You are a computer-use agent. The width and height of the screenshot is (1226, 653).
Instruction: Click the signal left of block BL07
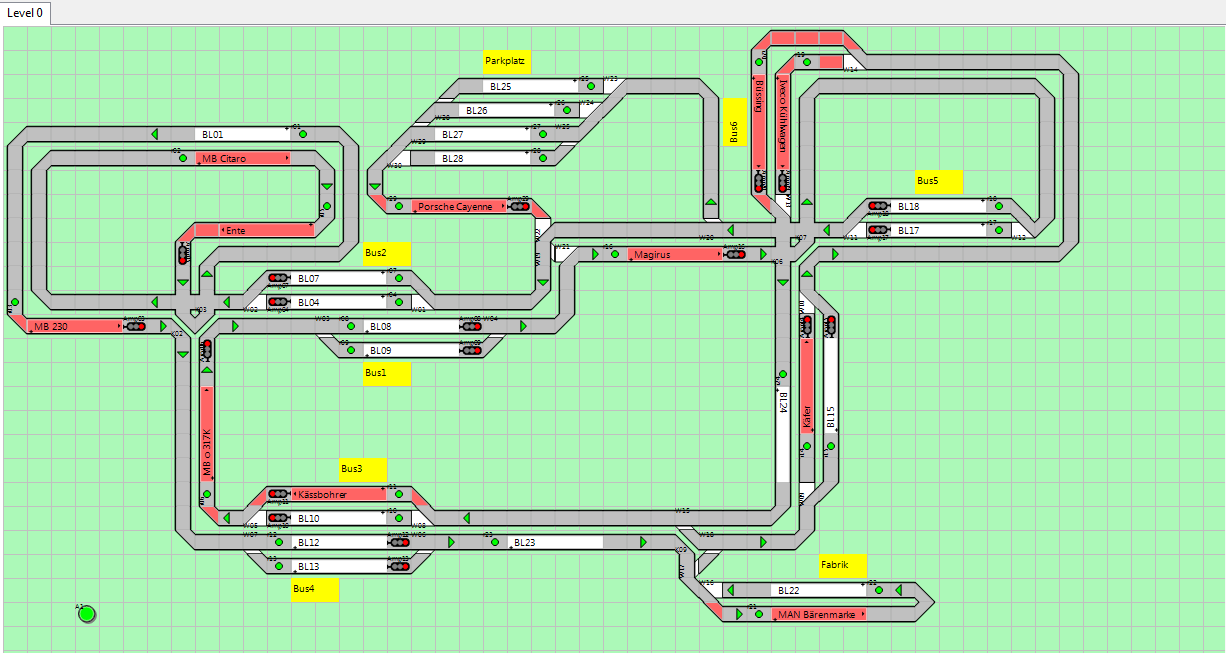[278, 278]
